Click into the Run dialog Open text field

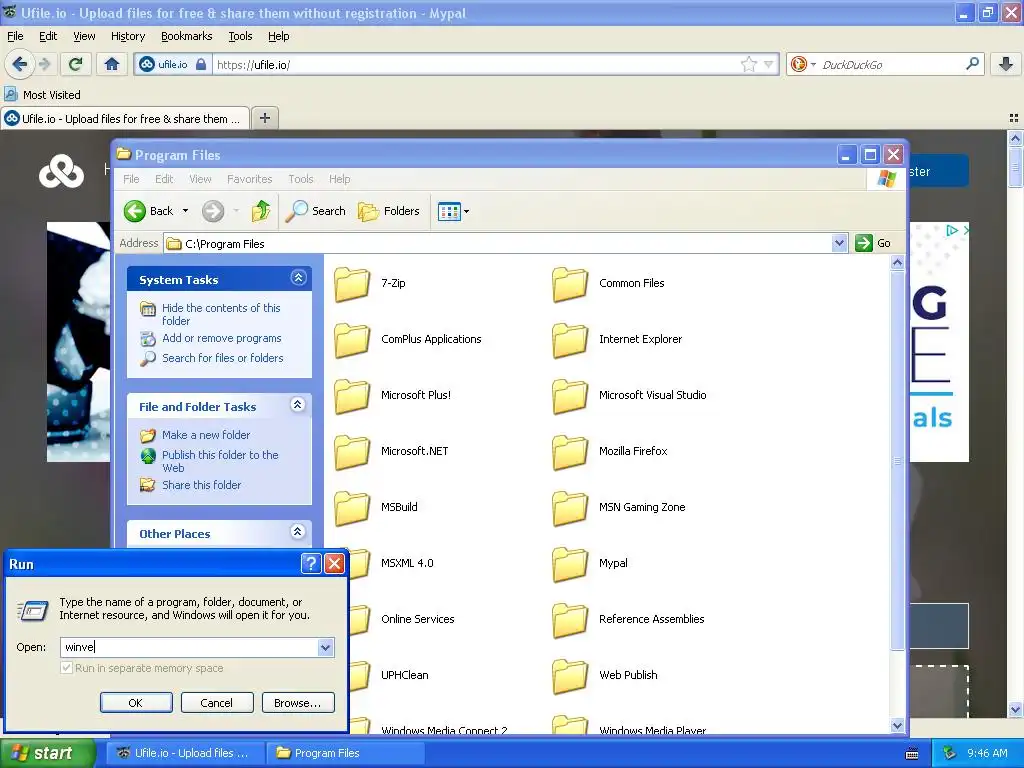pyautogui.click(x=189, y=647)
